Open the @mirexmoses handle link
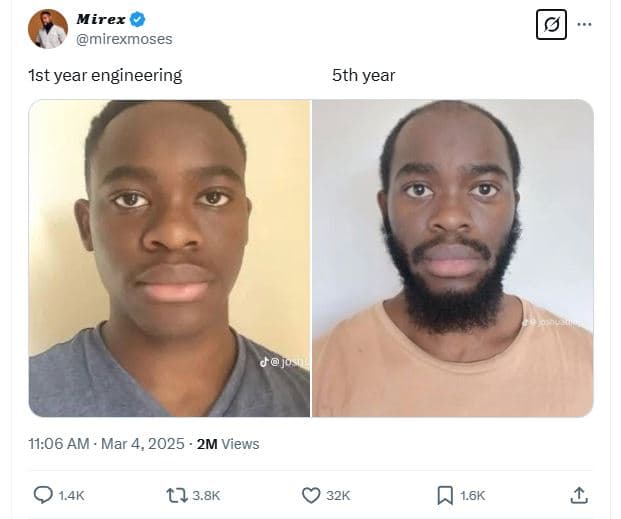 124,39
